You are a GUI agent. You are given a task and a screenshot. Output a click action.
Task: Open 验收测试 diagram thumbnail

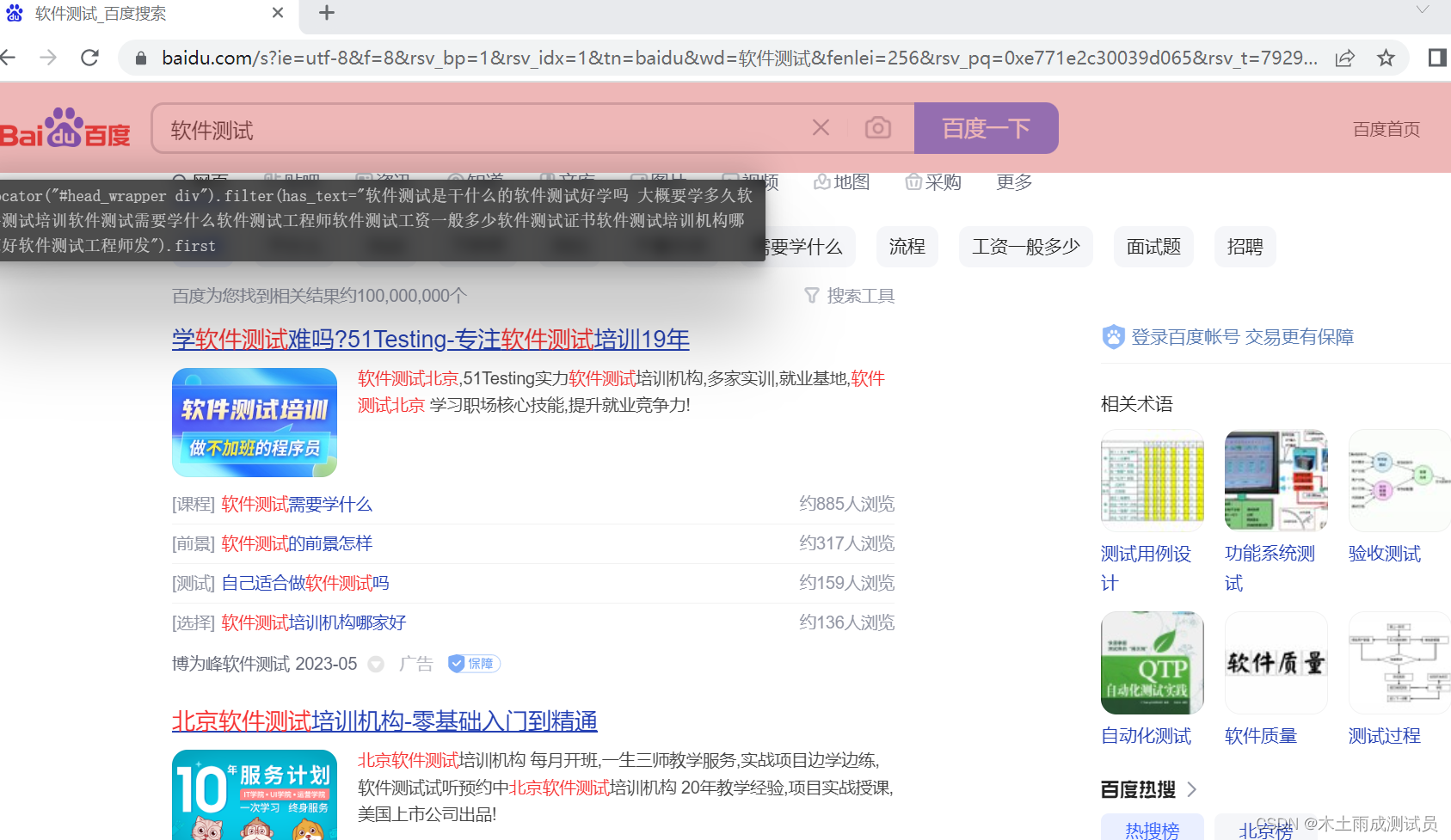(1399, 481)
